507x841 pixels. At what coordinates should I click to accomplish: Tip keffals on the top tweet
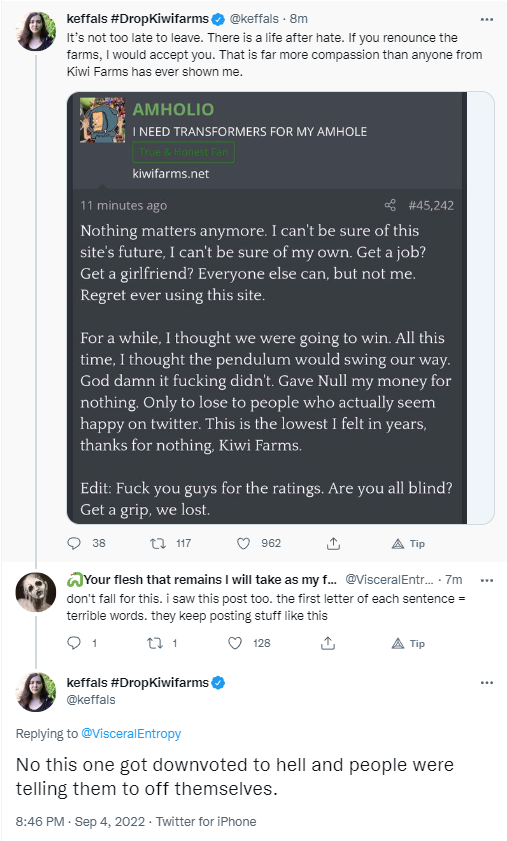[x=408, y=544]
